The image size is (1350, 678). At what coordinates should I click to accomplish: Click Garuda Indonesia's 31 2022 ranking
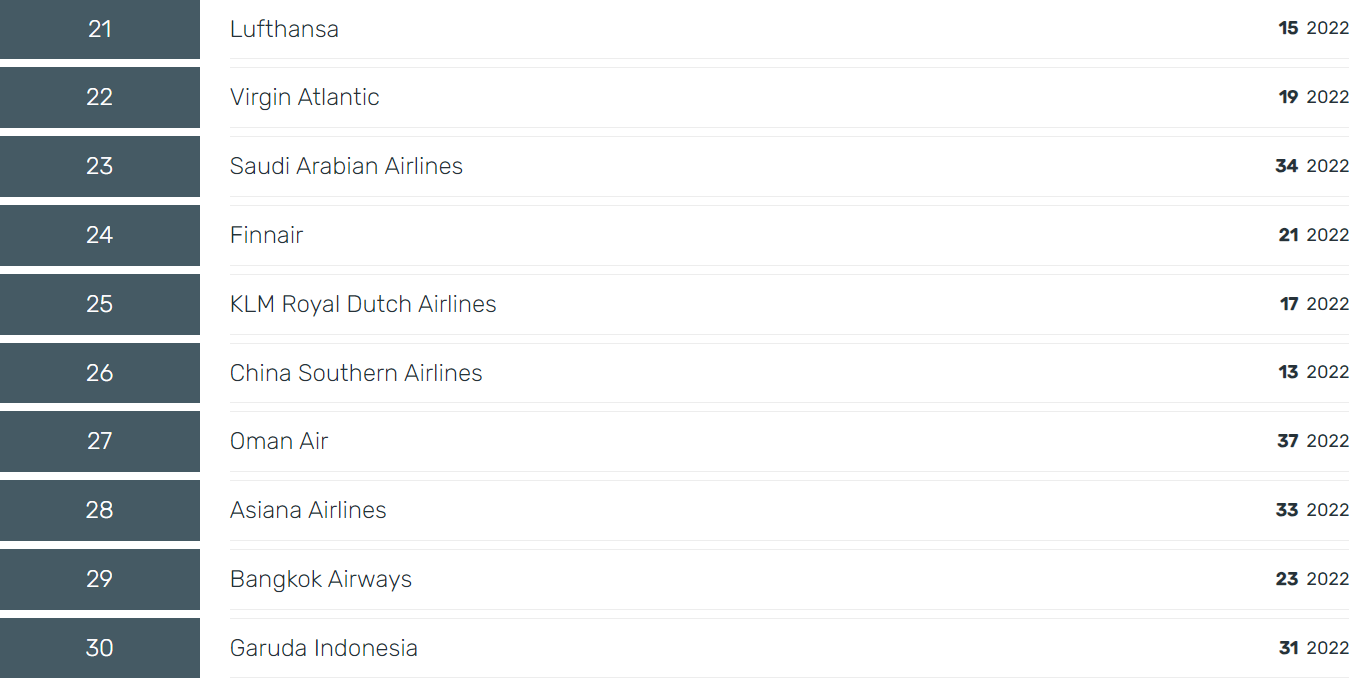coord(1314,648)
